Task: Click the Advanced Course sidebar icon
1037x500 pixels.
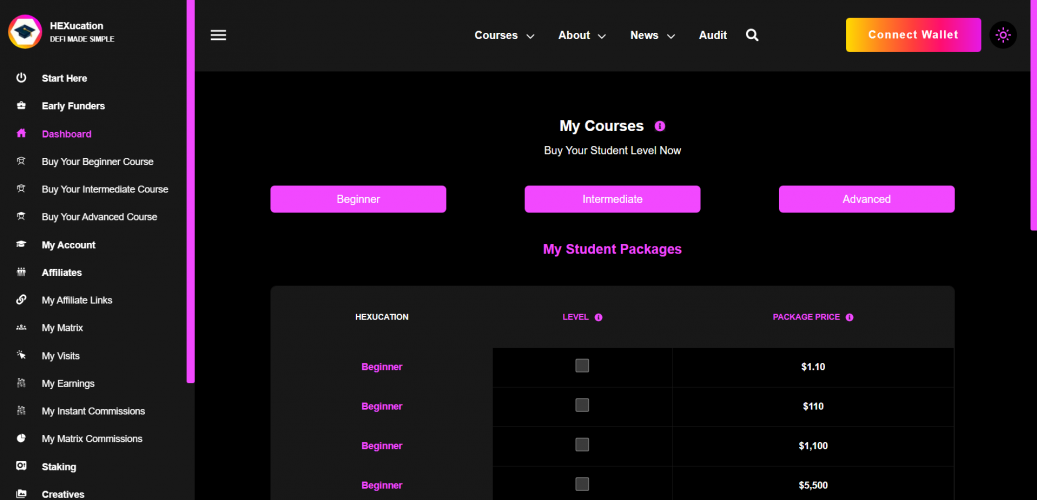Action: pyautogui.click(x=21, y=217)
